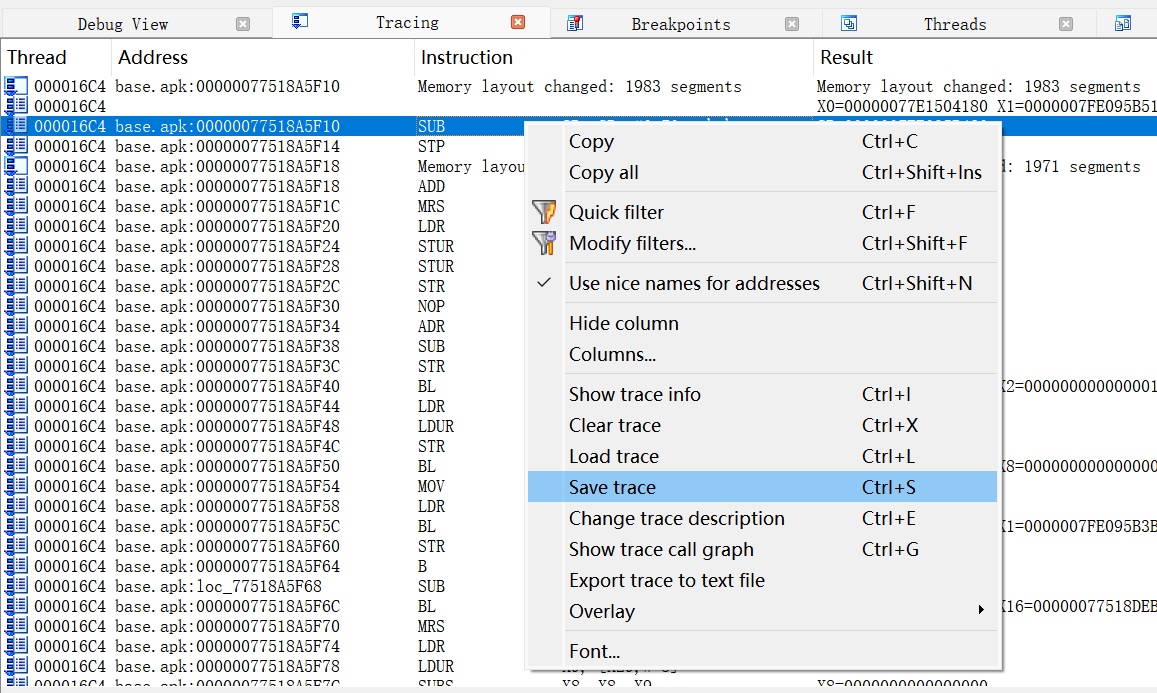Screen dimensions: 1157x693
Task: Close the Debug View tab
Action: pyautogui.click(x=243, y=24)
